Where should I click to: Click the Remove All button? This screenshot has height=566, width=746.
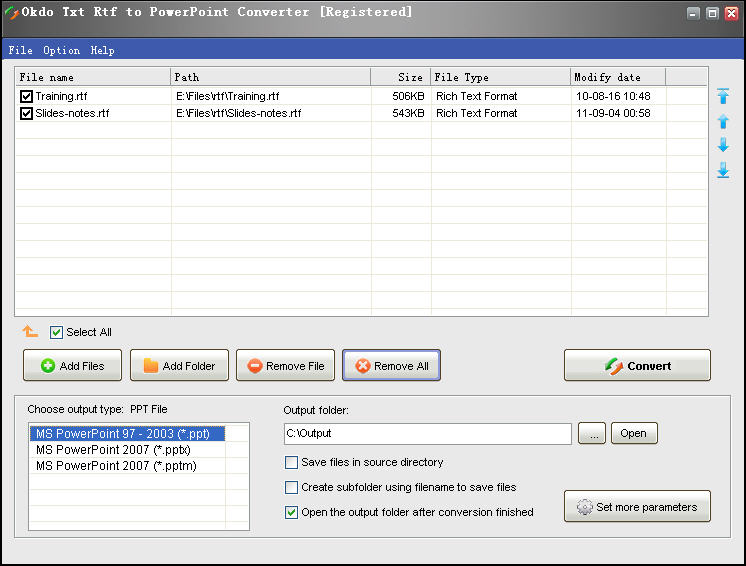click(x=392, y=365)
